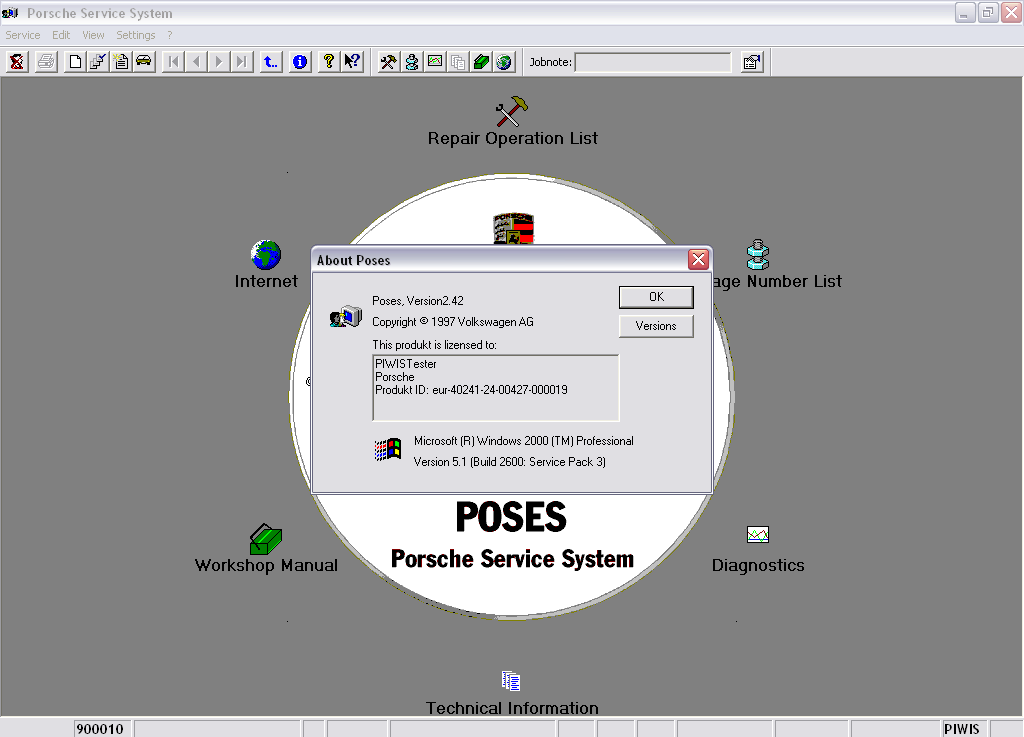The width and height of the screenshot is (1024, 737).
Task: Click the Copyright 1997 Volkswagen AG text
Action: (453, 322)
